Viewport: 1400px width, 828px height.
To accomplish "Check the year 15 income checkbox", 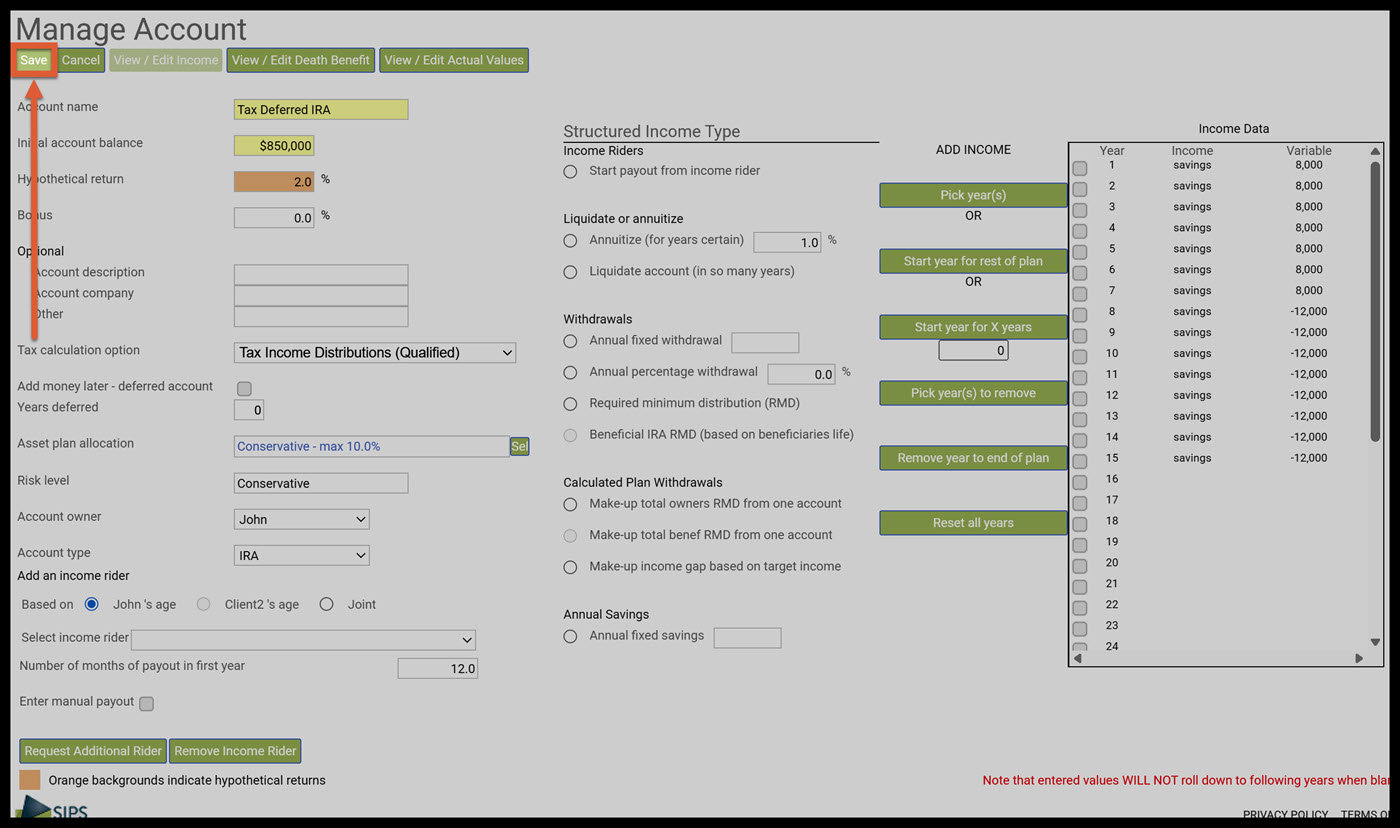I will coord(1080,461).
